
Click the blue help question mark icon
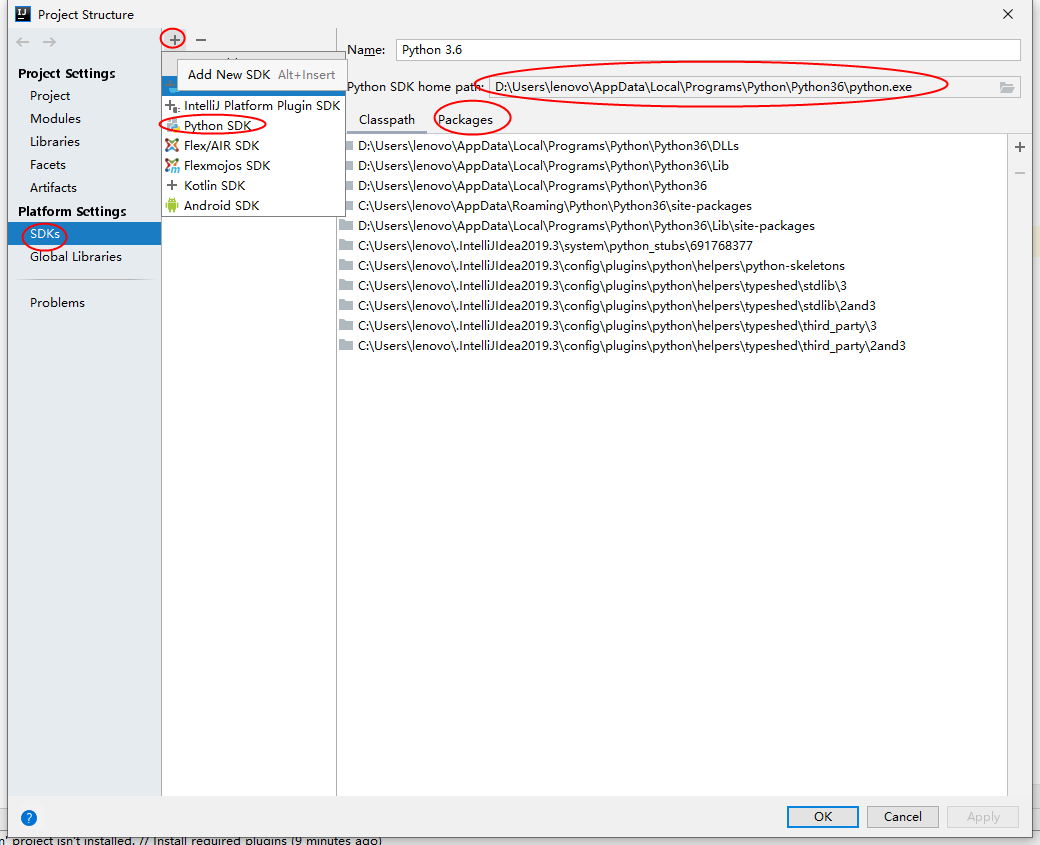[29, 817]
